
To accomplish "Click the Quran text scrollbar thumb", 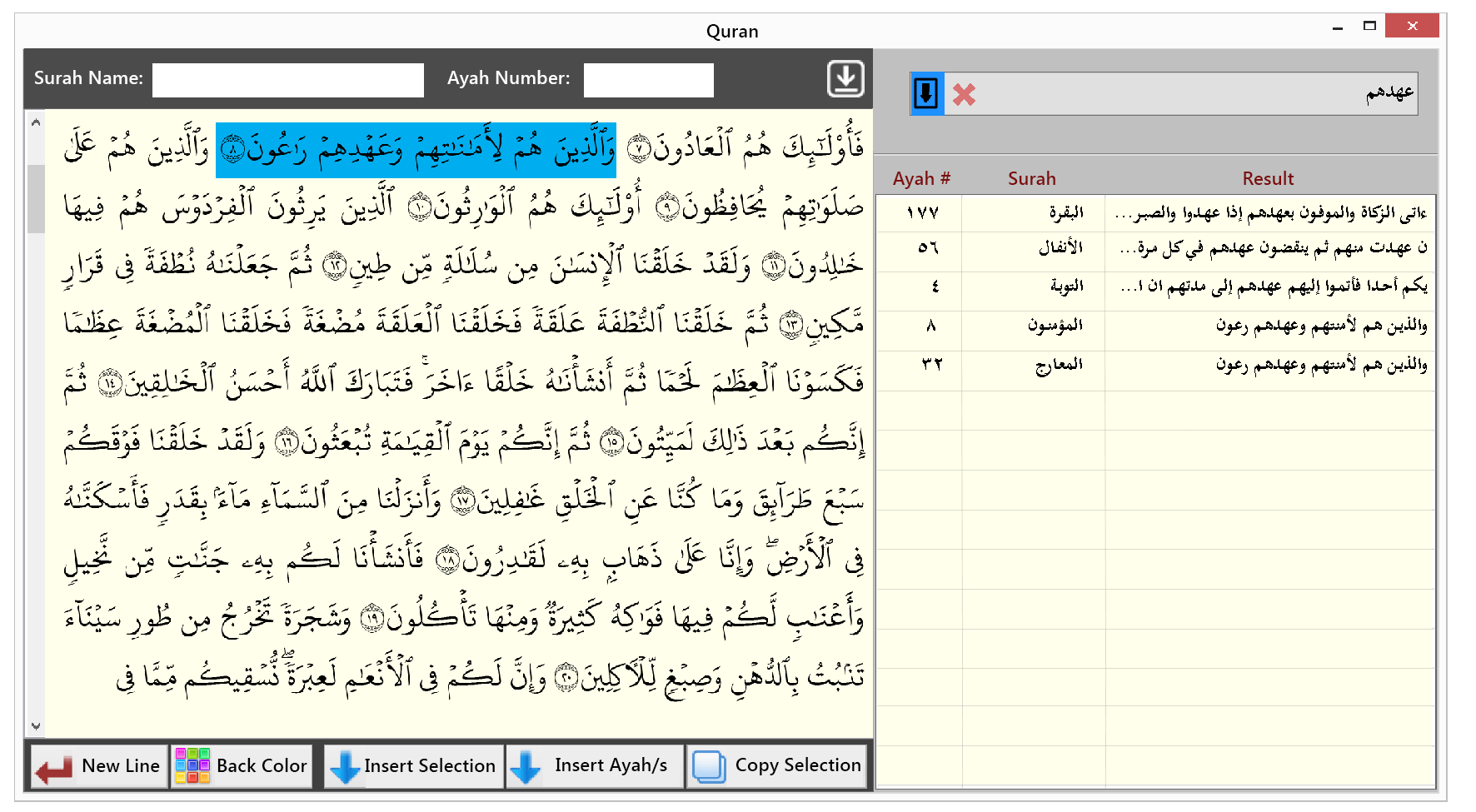I will click(x=36, y=199).
